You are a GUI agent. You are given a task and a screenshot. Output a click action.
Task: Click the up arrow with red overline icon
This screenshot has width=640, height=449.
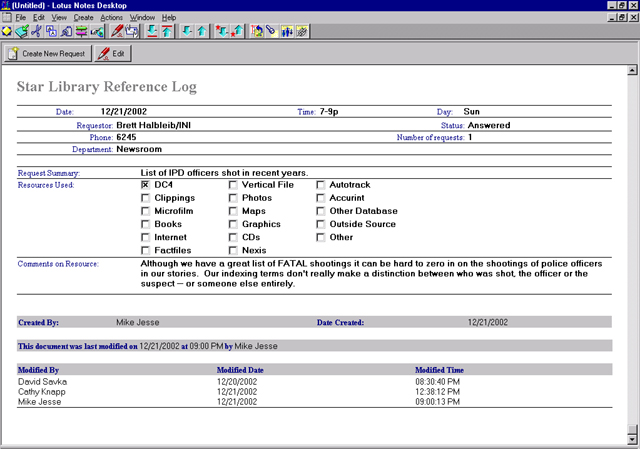pyautogui.click(x=167, y=31)
